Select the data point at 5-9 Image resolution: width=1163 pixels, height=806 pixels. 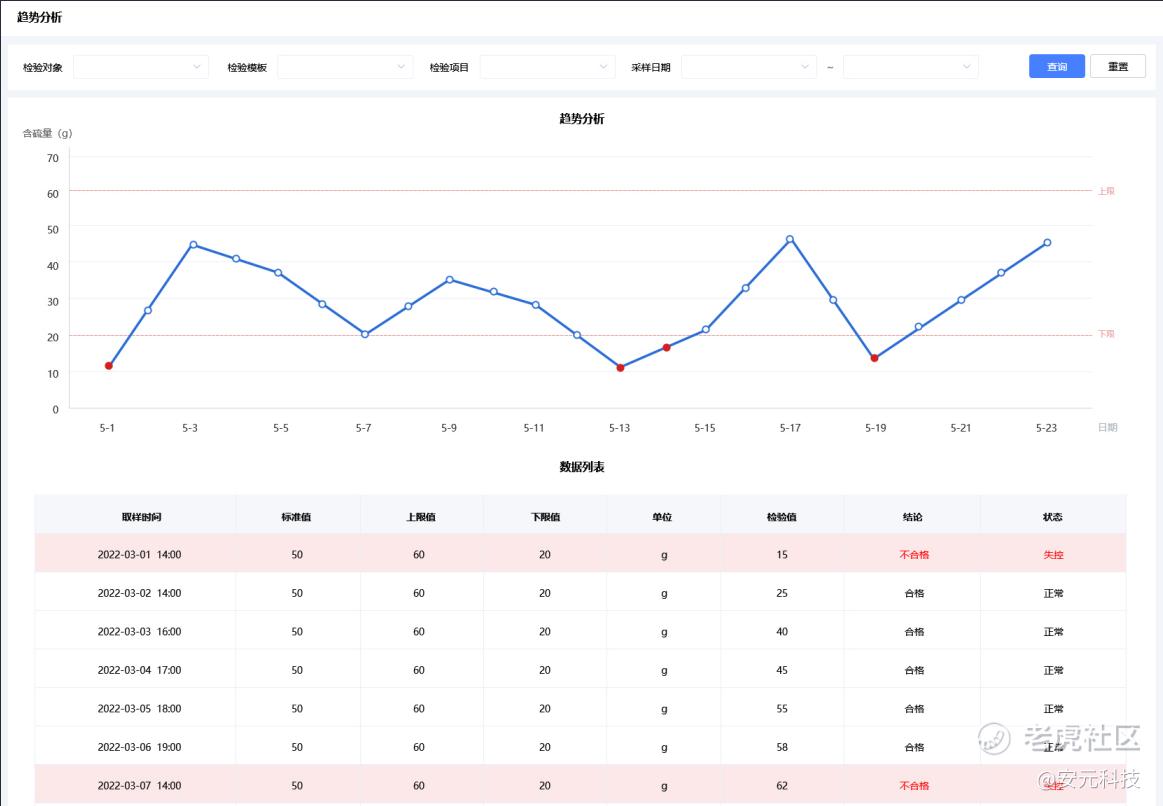coord(449,280)
